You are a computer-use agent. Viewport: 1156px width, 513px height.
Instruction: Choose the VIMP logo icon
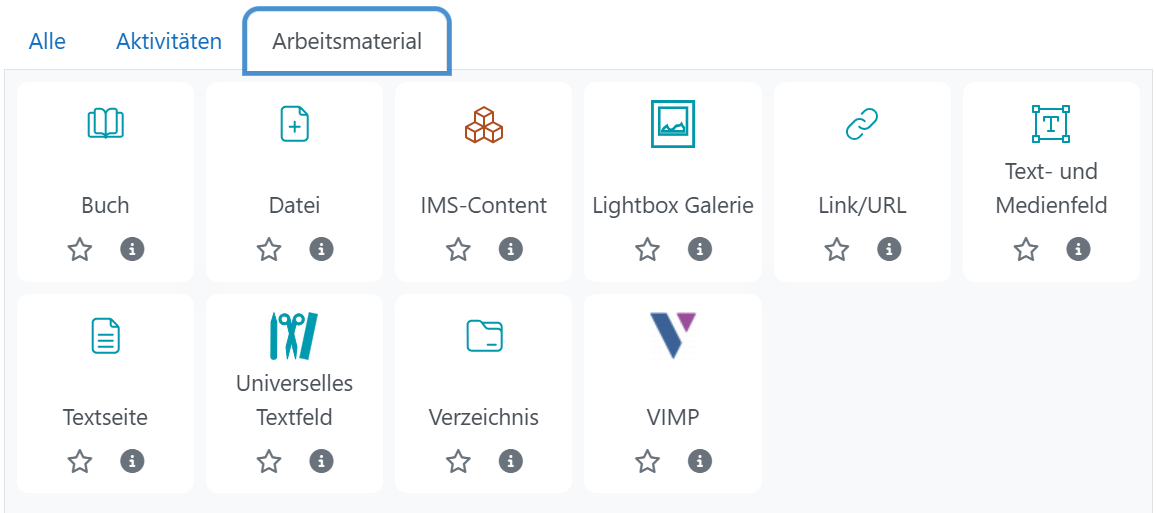coord(672,336)
